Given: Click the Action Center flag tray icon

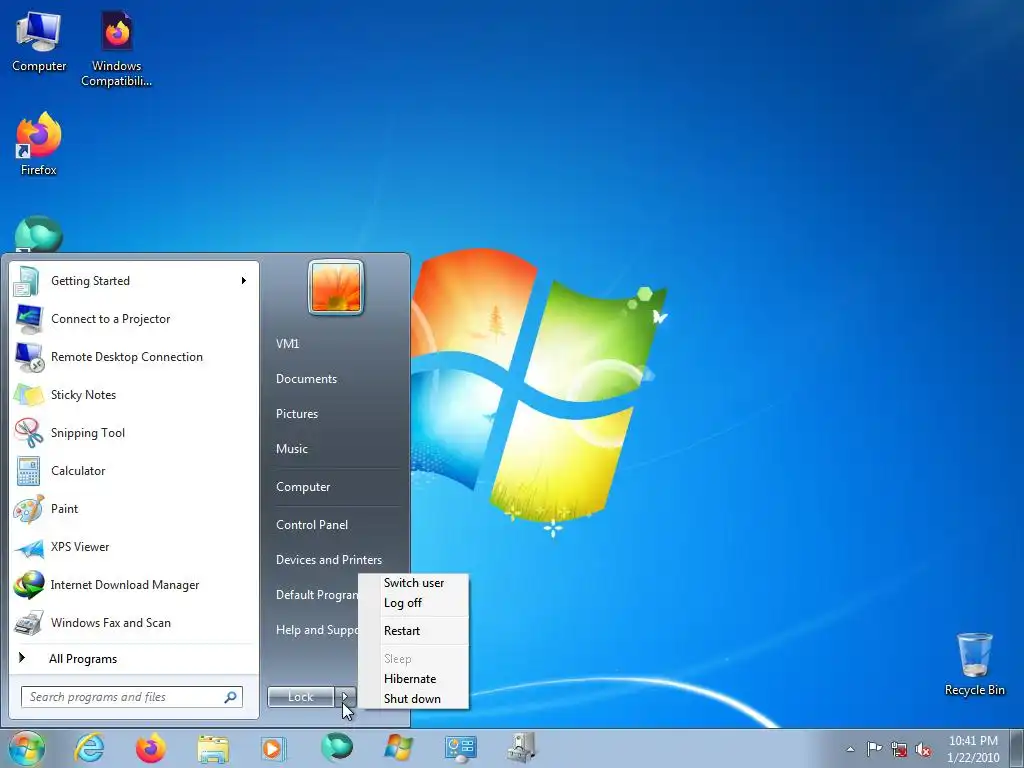Looking at the screenshot, I should click(x=874, y=748).
